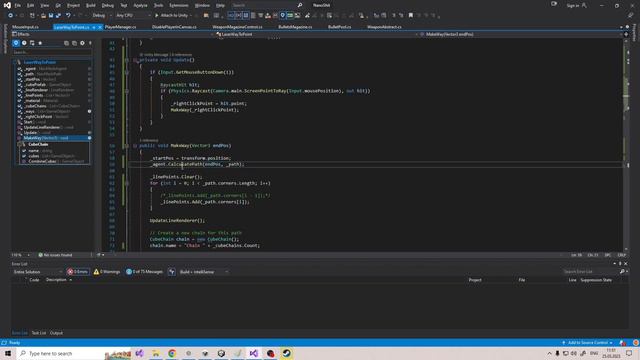Click the settings gear icon in left panel toolbar

pyautogui.click(x=82, y=43)
